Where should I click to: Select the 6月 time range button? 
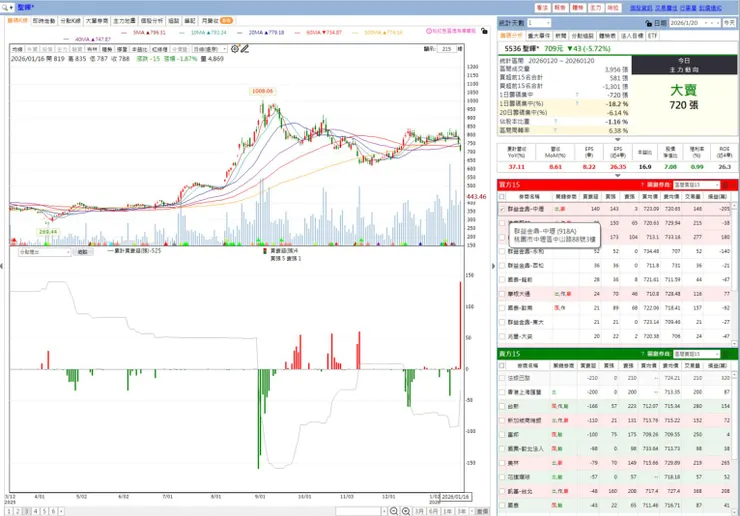point(433,511)
